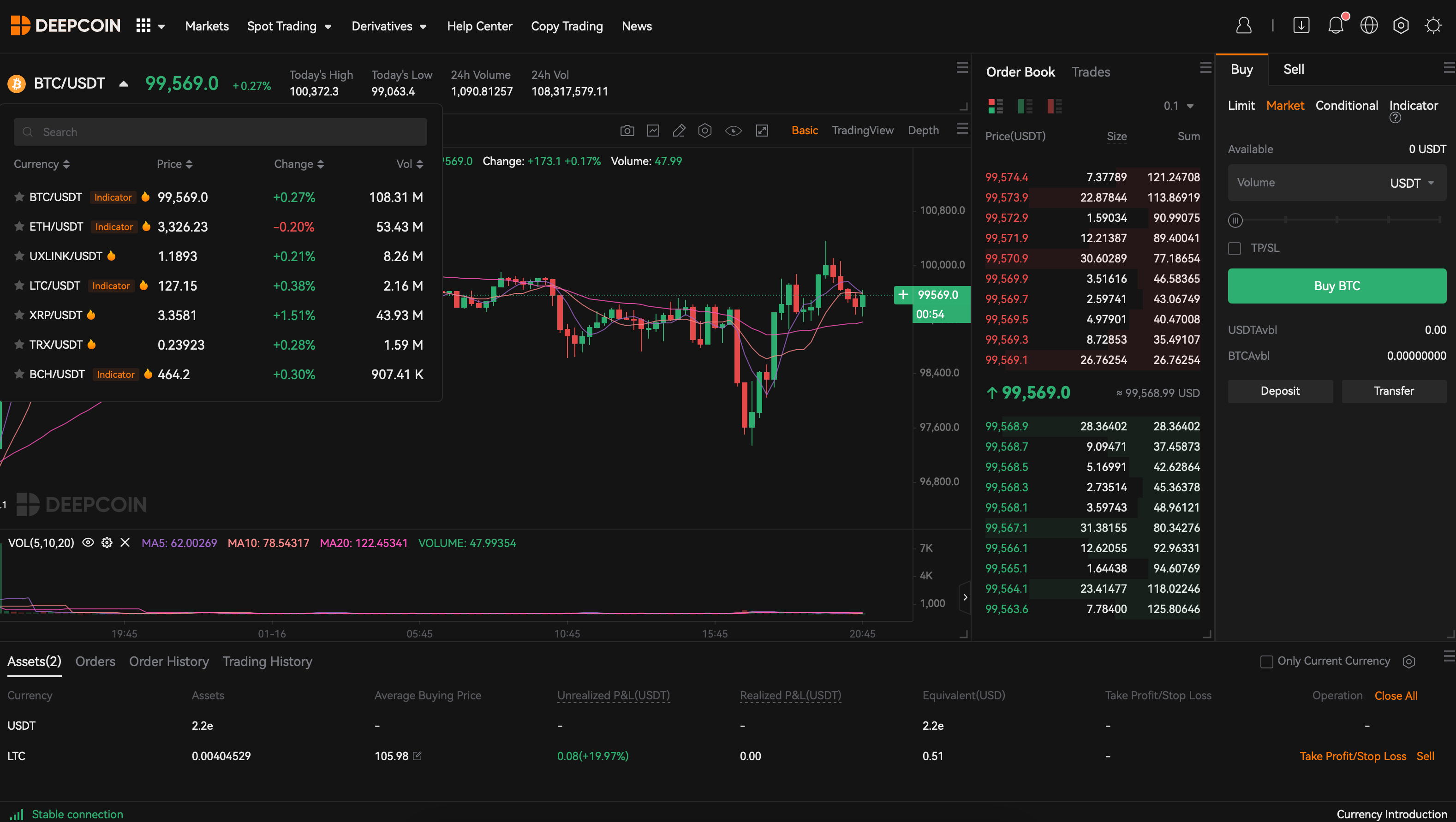Open the Depth chart view

(923, 131)
